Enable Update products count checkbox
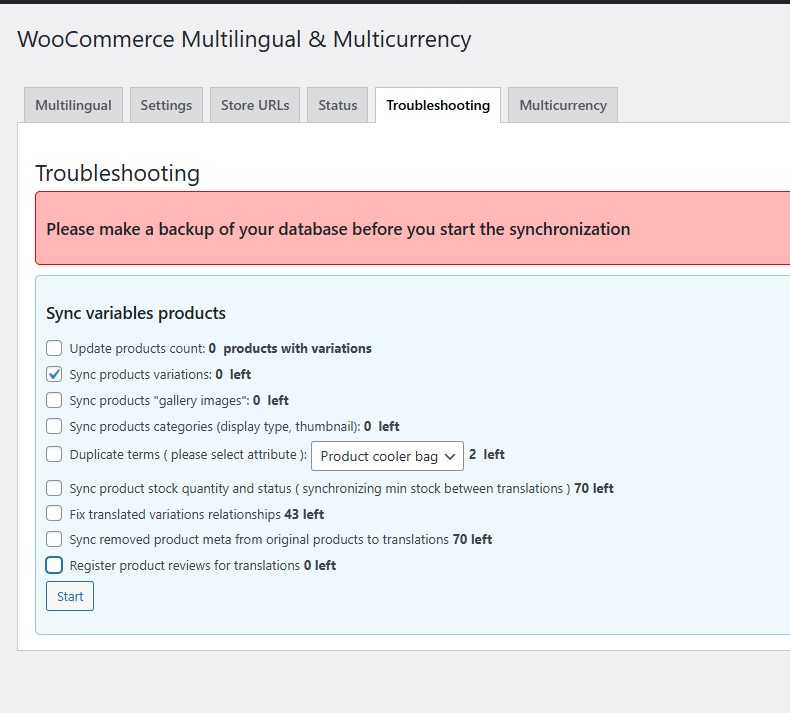Screen dimensions: 790x713 coord(54,348)
